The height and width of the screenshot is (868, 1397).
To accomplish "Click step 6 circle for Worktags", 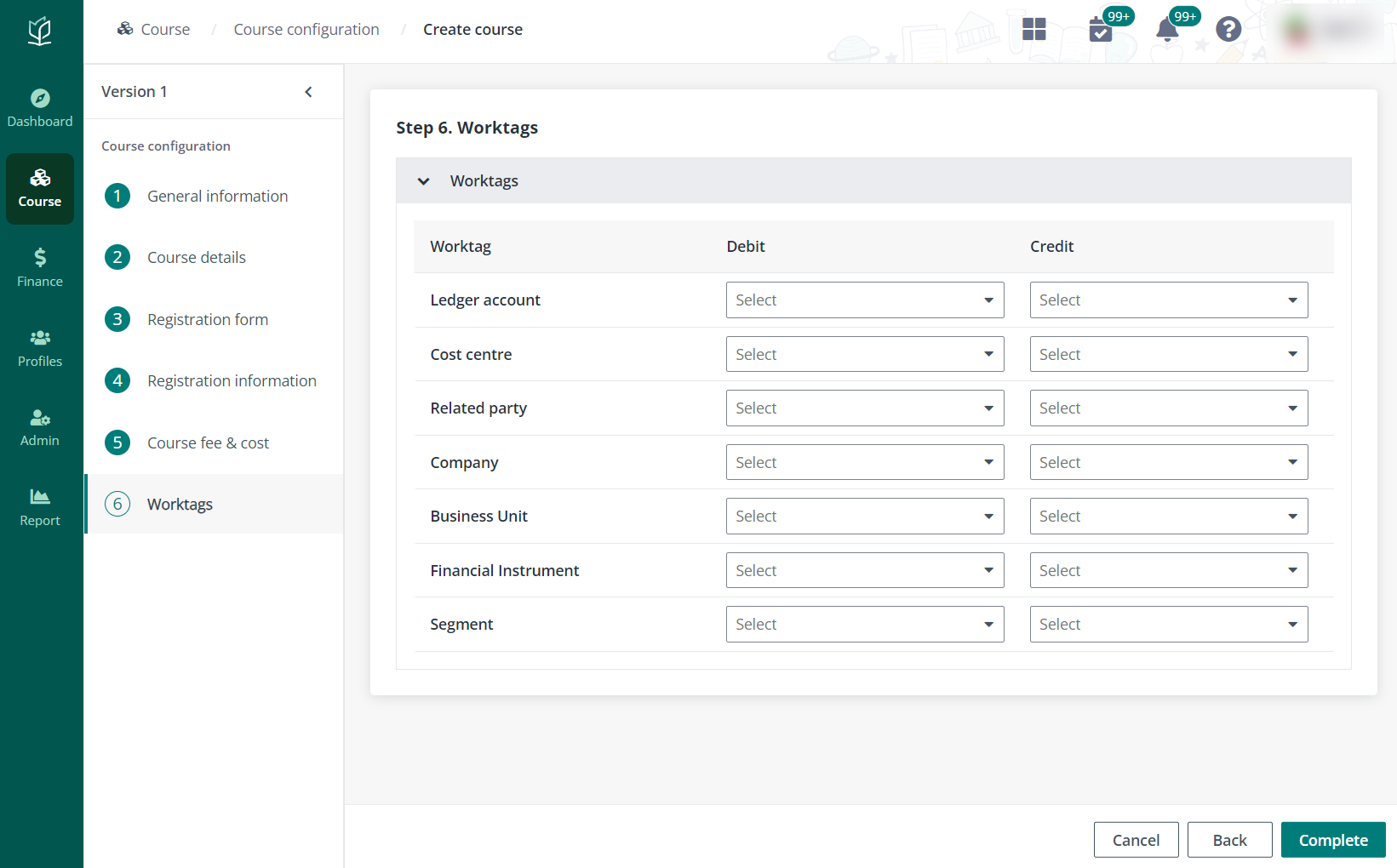I will pyautogui.click(x=117, y=504).
